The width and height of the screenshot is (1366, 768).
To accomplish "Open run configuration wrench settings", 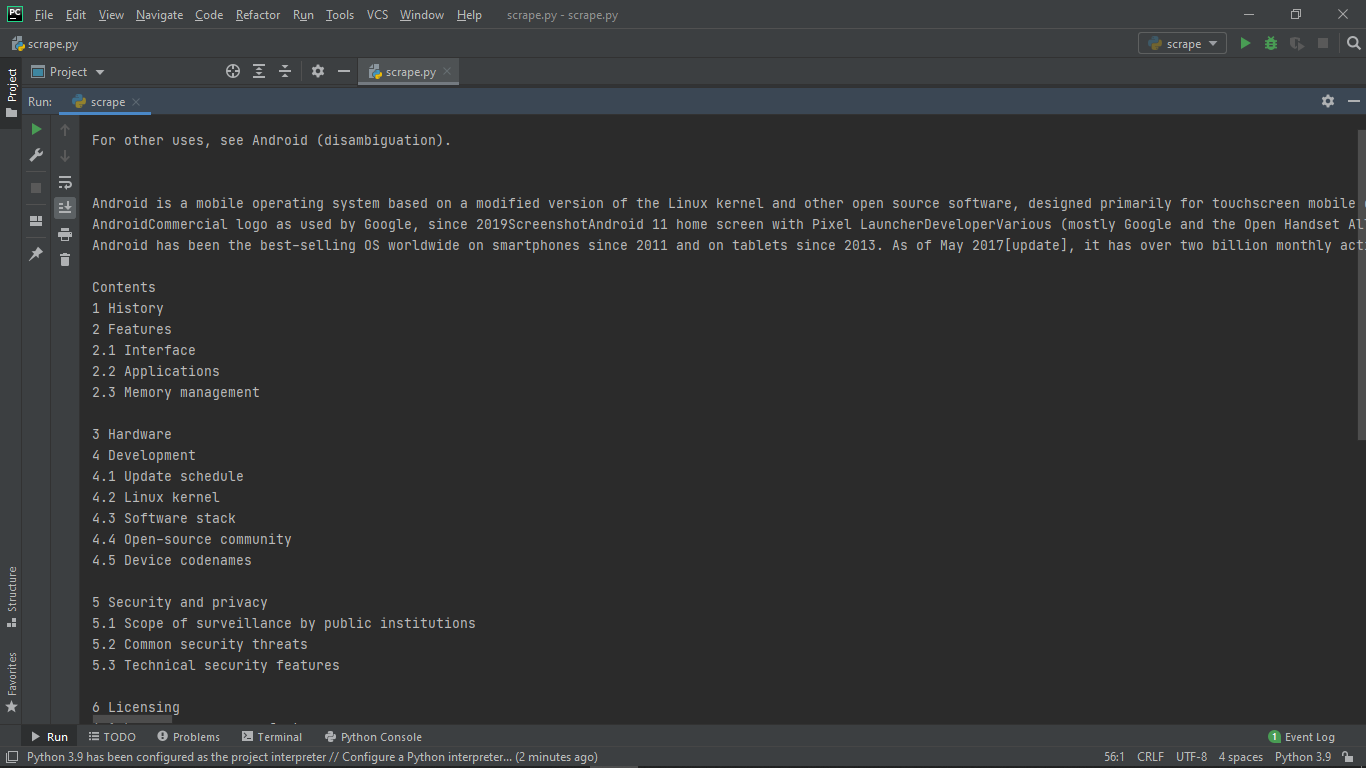I will pyautogui.click(x=36, y=155).
